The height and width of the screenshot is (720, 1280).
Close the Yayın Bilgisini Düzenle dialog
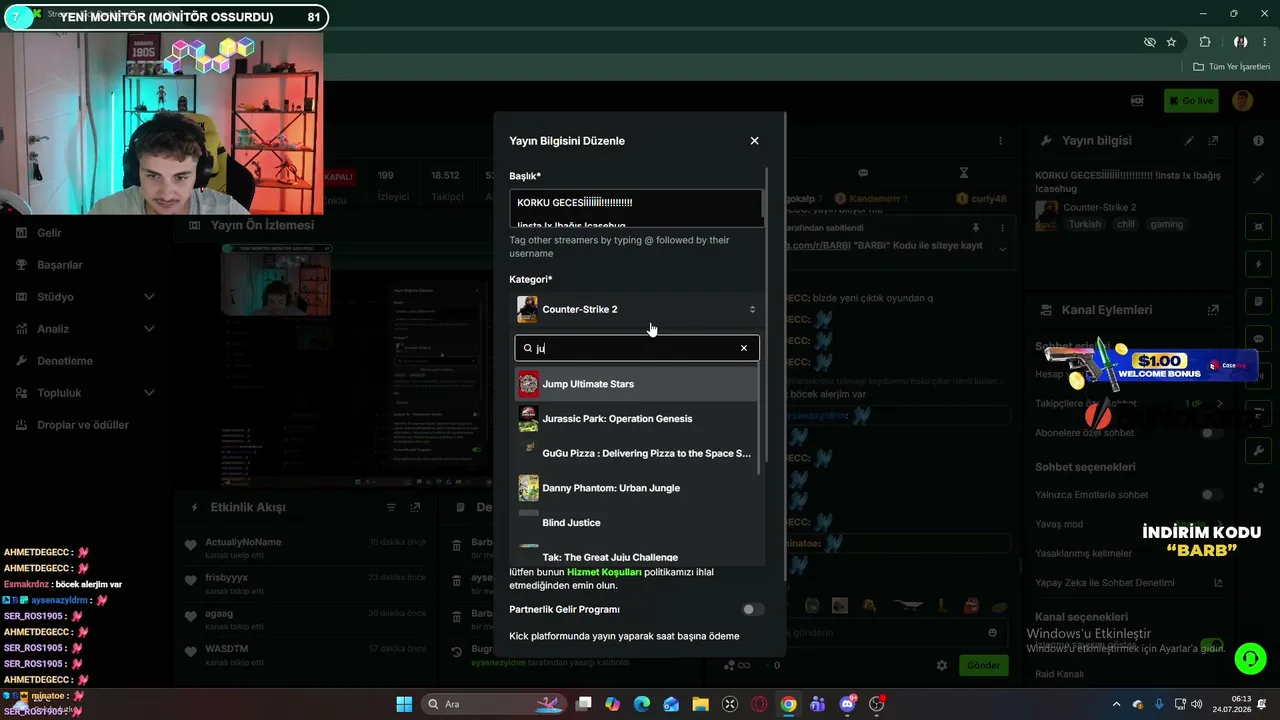click(754, 141)
